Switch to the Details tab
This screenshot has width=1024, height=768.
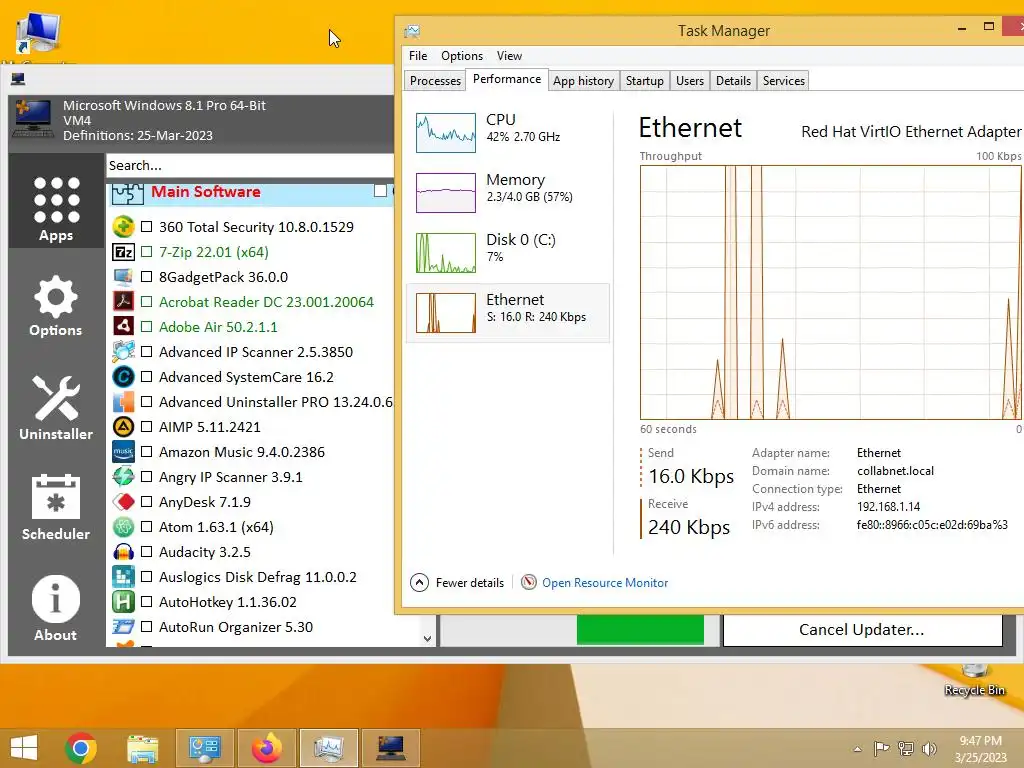(733, 81)
